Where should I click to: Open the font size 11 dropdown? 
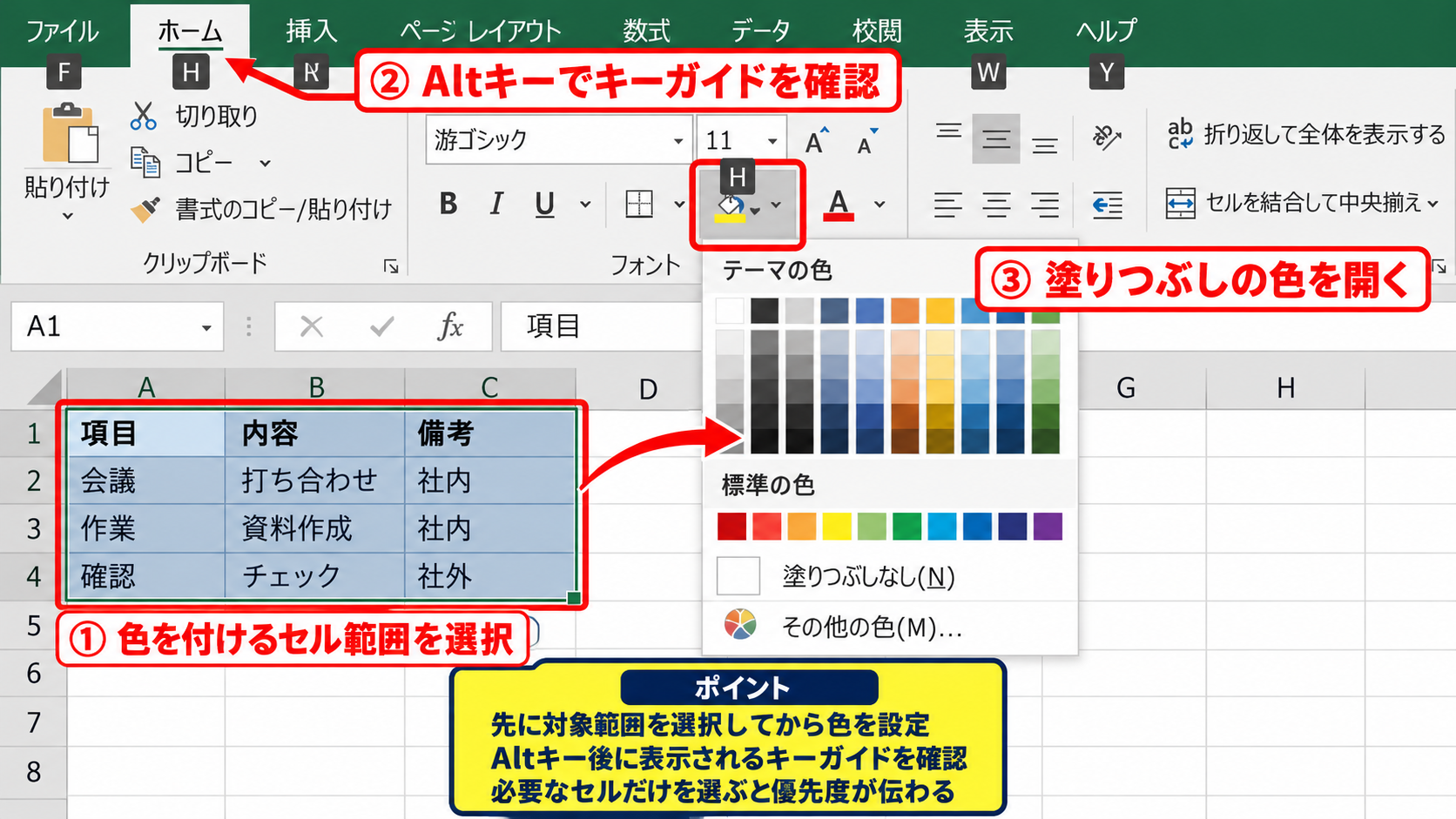pos(772,140)
